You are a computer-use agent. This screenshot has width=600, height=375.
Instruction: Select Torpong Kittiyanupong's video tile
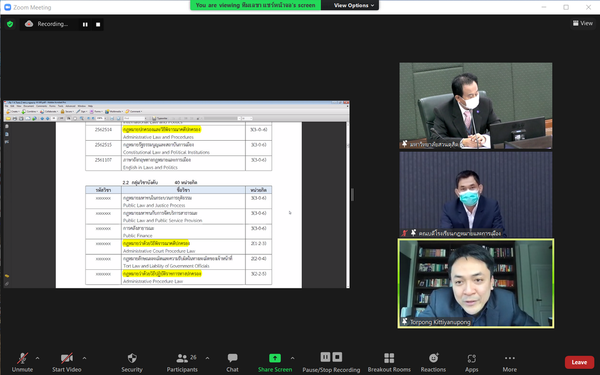476,283
